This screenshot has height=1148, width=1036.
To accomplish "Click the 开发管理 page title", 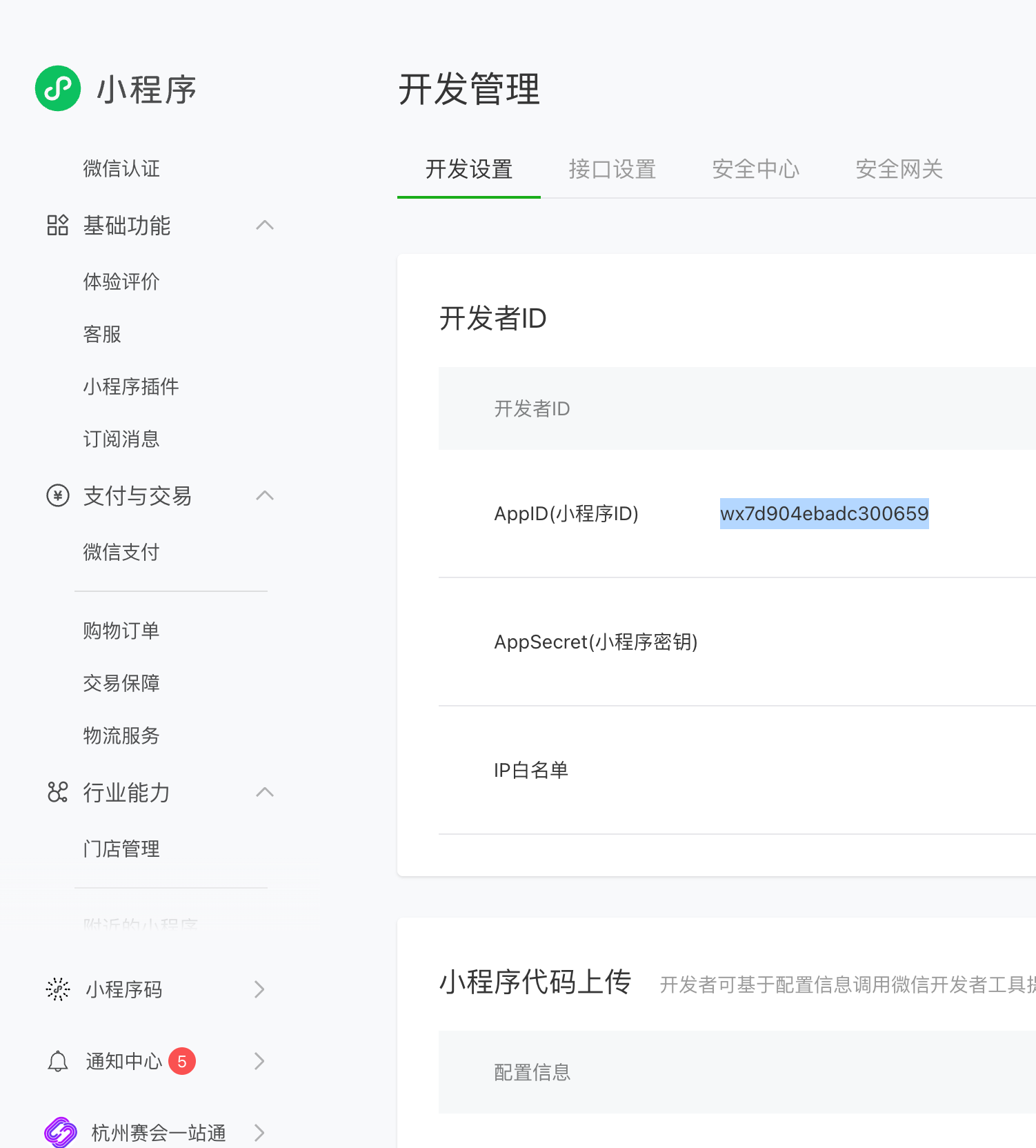I will (469, 90).
